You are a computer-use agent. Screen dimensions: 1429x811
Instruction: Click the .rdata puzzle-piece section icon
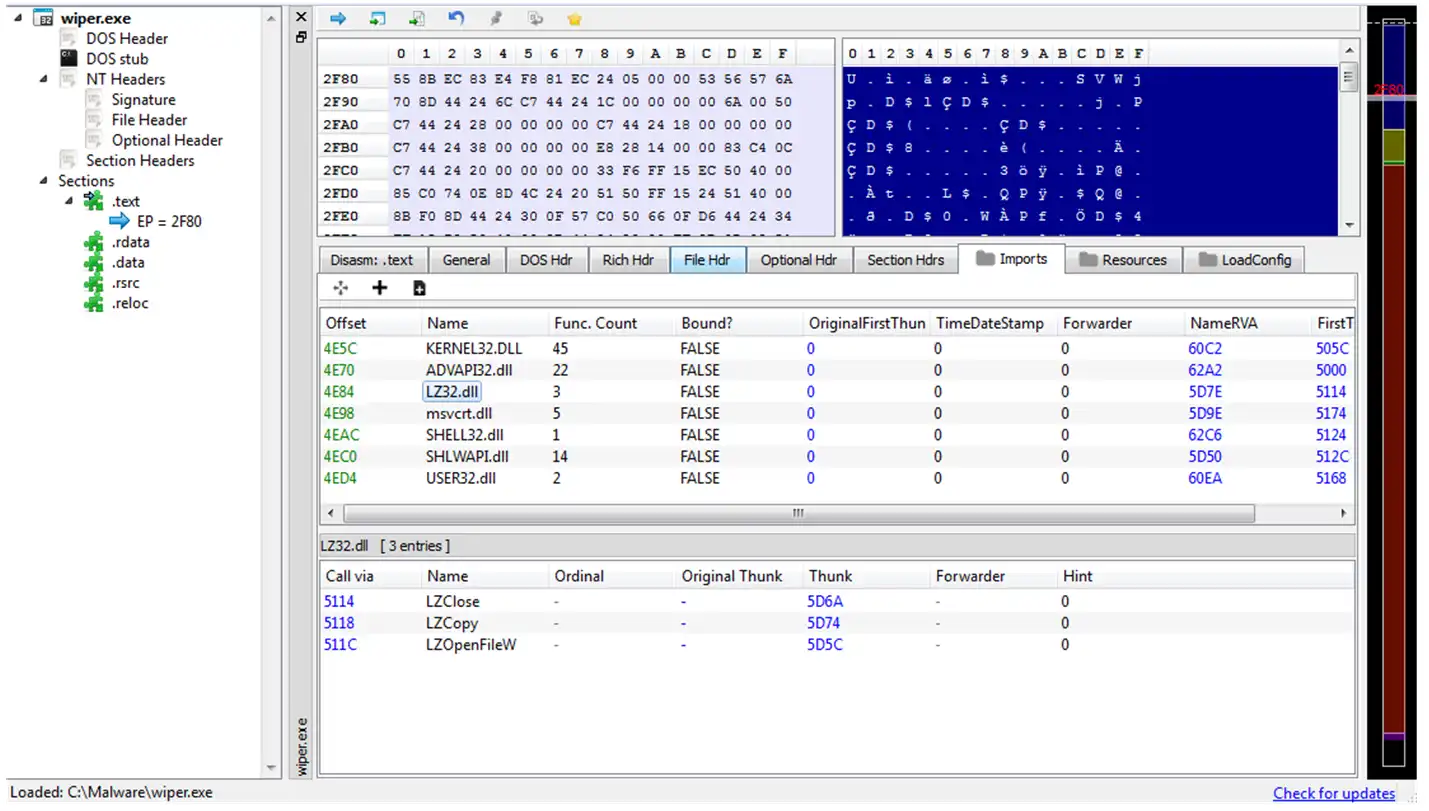click(94, 242)
